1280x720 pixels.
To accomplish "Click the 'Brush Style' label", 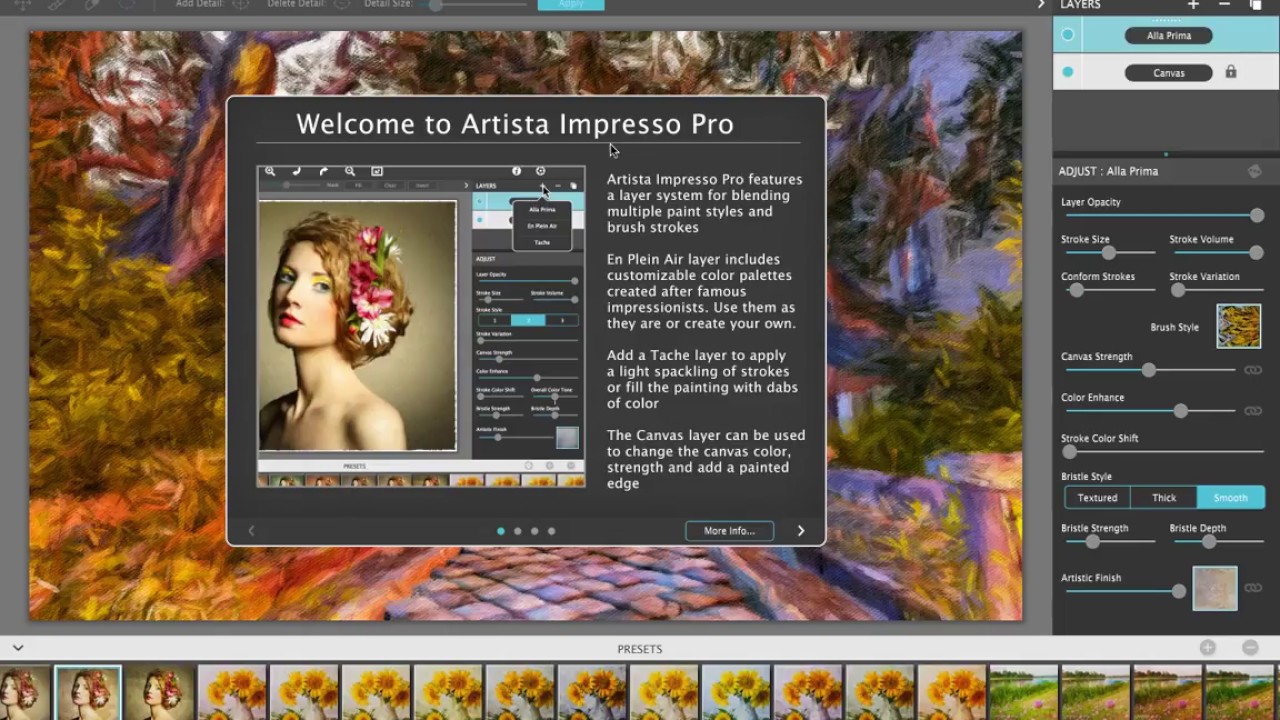I will pyautogui.click(x=1175, y=327).
